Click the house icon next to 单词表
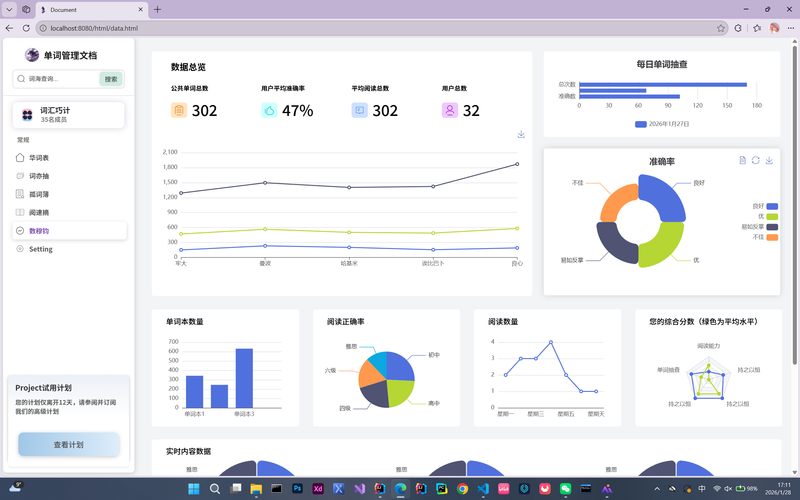This screenshot has width=800, height=500. 20,158
